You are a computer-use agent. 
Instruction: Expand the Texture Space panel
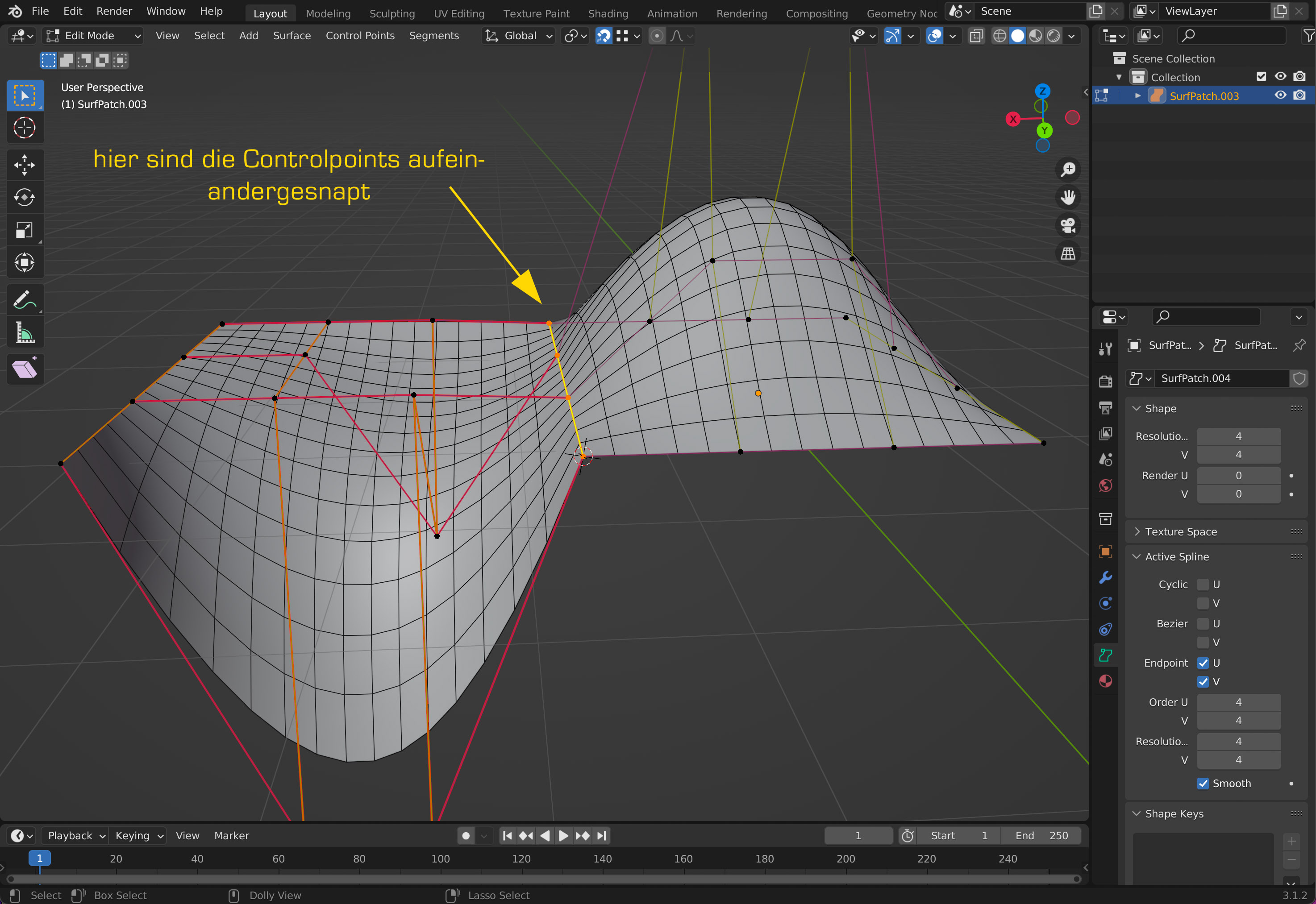[1181, 531]
